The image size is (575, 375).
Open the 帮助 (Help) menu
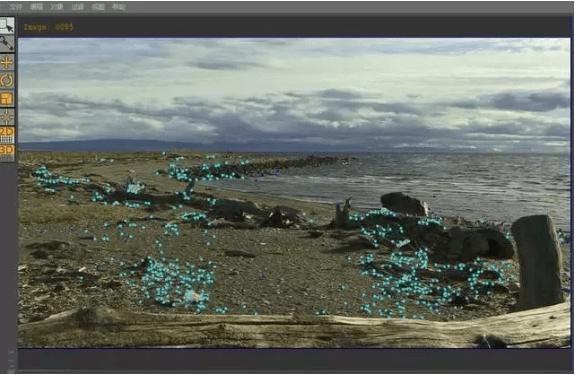(x=119, y=7)
